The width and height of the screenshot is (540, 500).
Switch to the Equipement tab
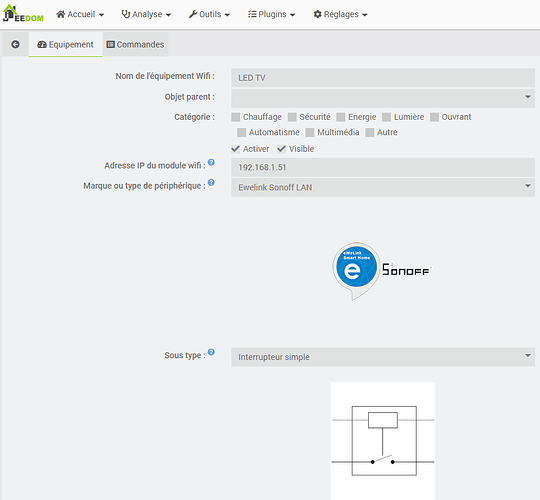point(65,44)
